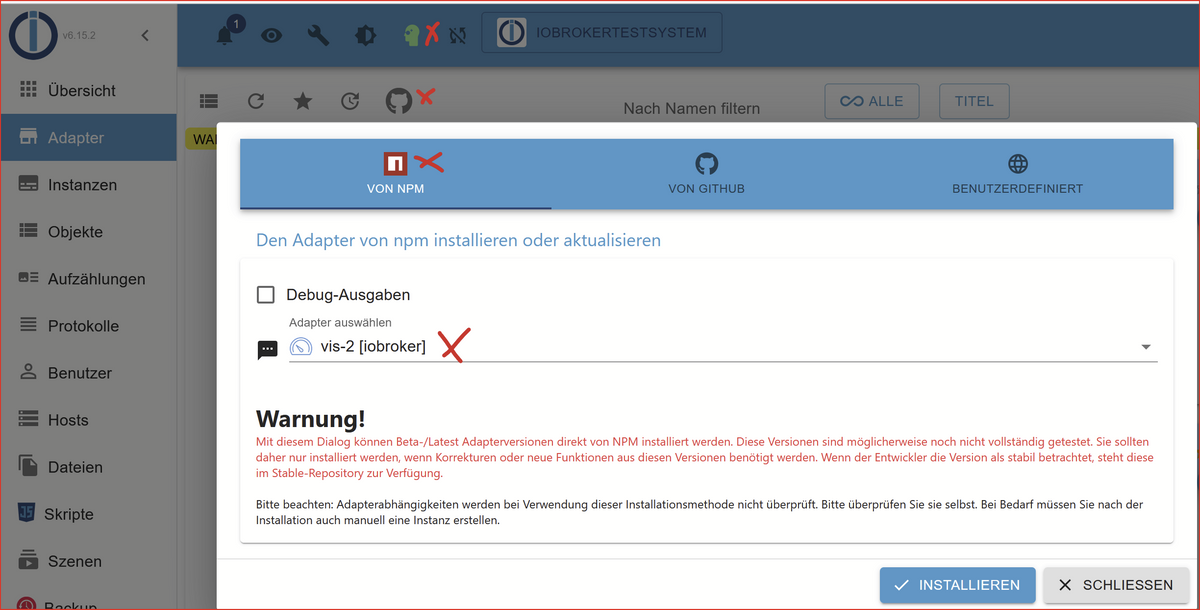Click the Installieren button
The width and height of the screenshot is (1200, 610).
tap(955, 585)
